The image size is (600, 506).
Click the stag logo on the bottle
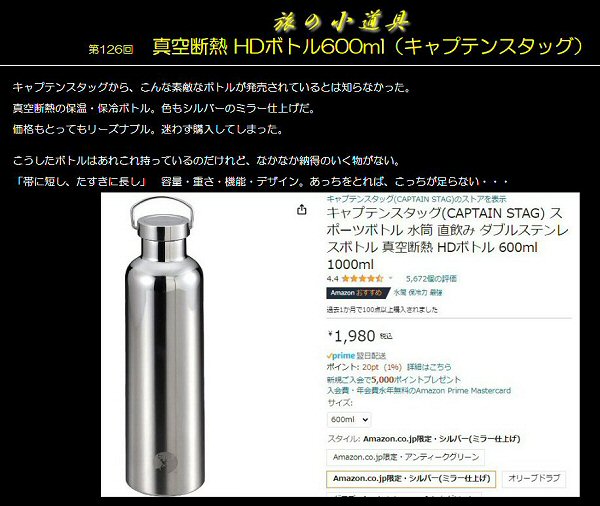point(165,461)
